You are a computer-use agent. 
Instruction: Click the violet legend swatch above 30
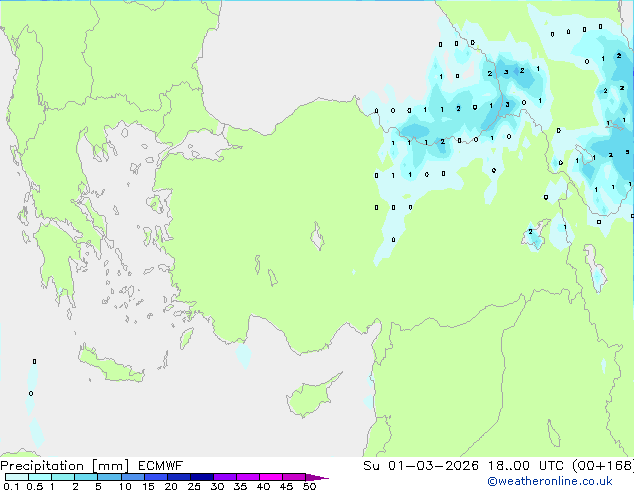click(x=225, y=477)
